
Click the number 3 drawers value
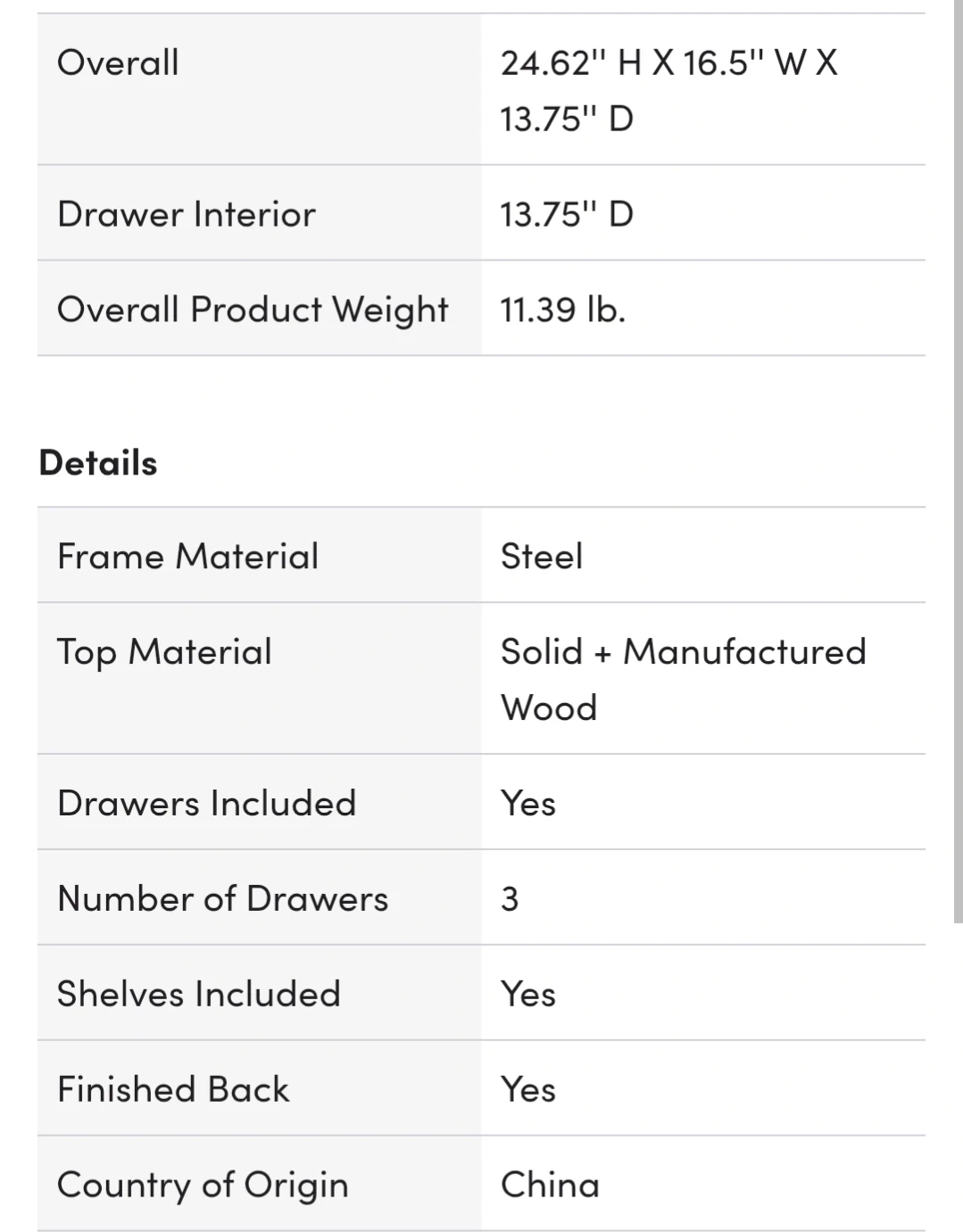click(510, 898)
